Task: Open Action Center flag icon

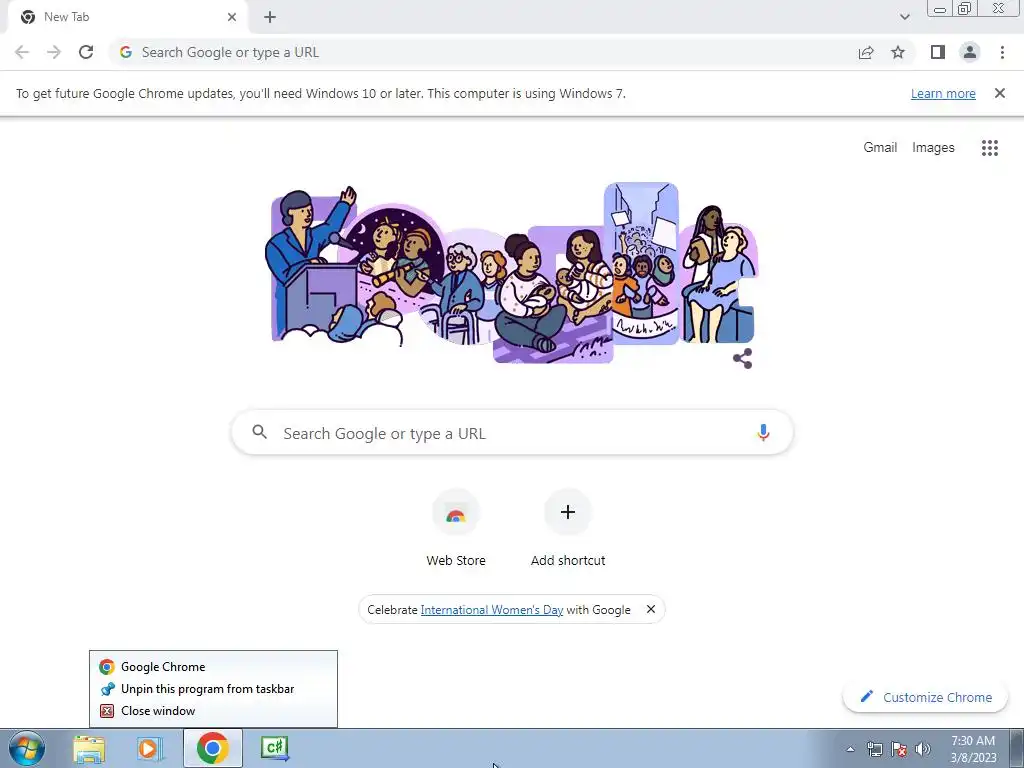Action: click(x=899, y=750)
